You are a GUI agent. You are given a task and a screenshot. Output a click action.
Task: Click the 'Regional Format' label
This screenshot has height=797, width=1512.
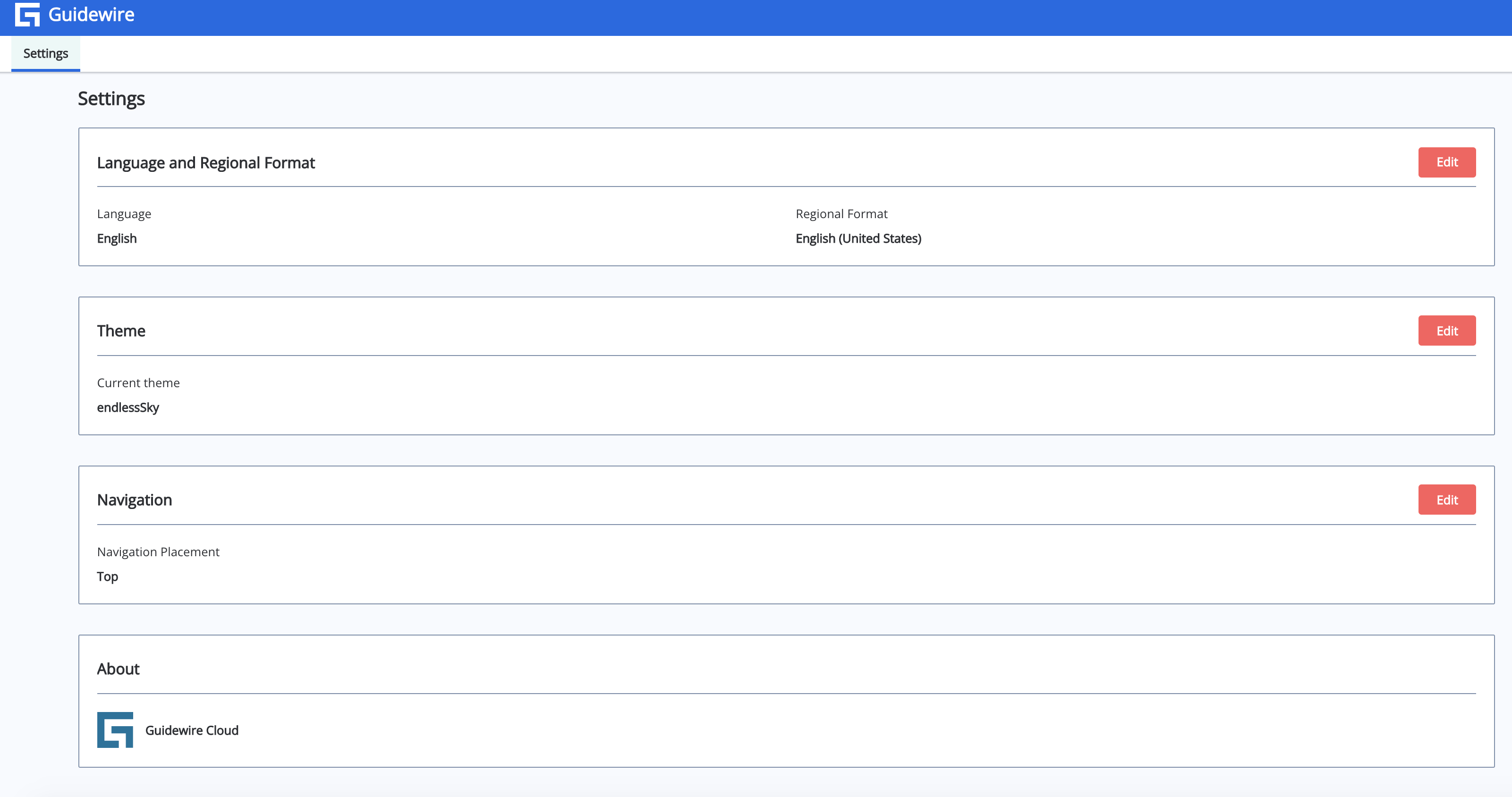click(x=841, y=213)
